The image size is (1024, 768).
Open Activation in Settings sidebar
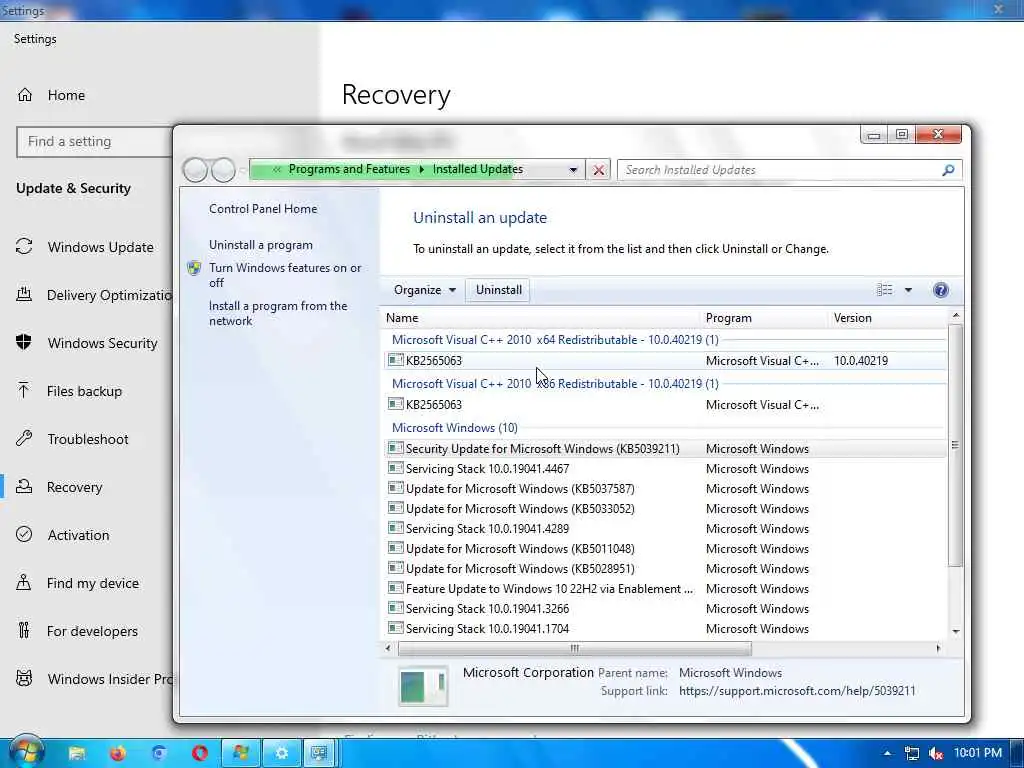tap(78, 535)
